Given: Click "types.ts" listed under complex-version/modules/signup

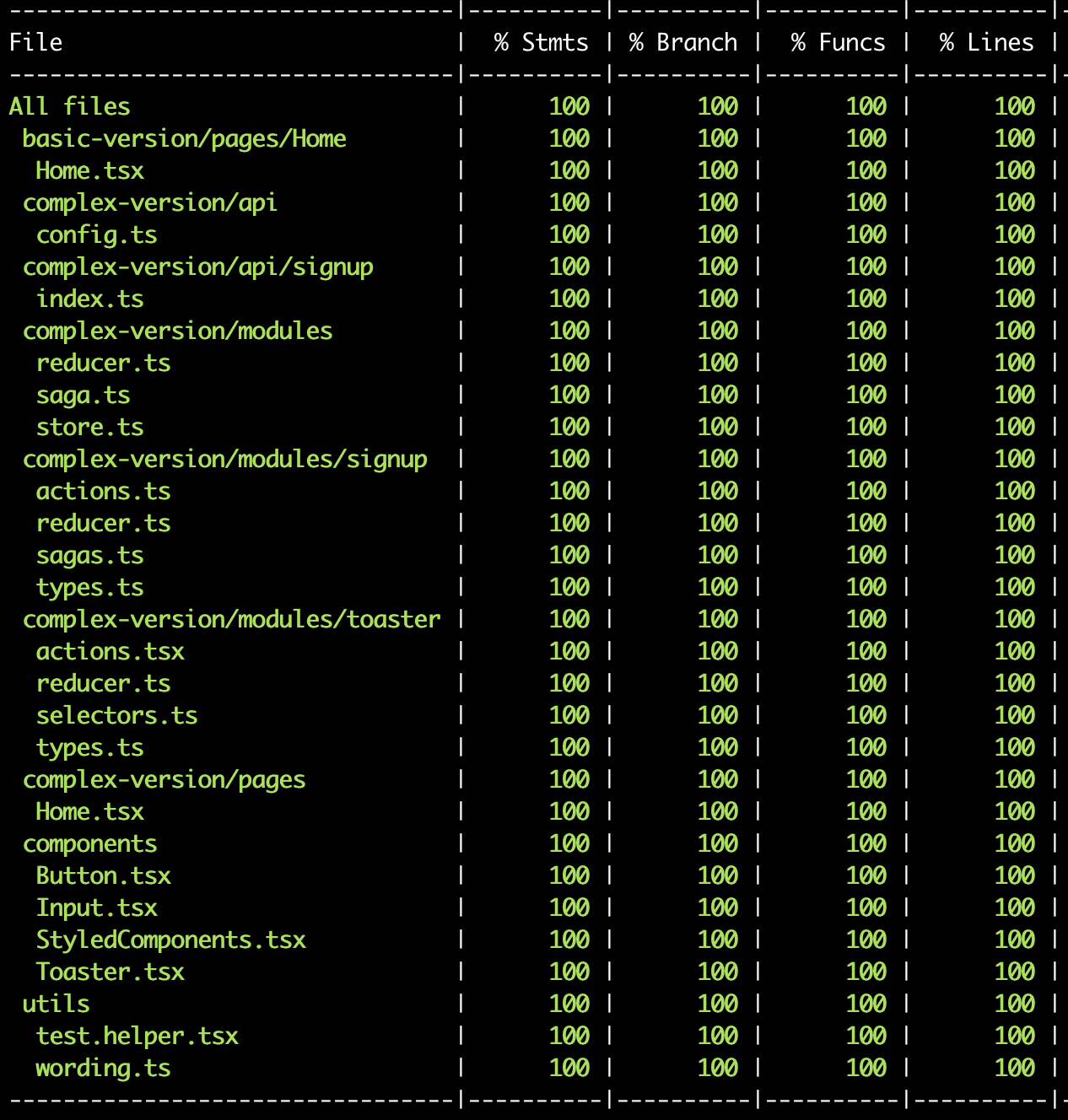Looking at the screenshot, I should [x=90, y=587].
